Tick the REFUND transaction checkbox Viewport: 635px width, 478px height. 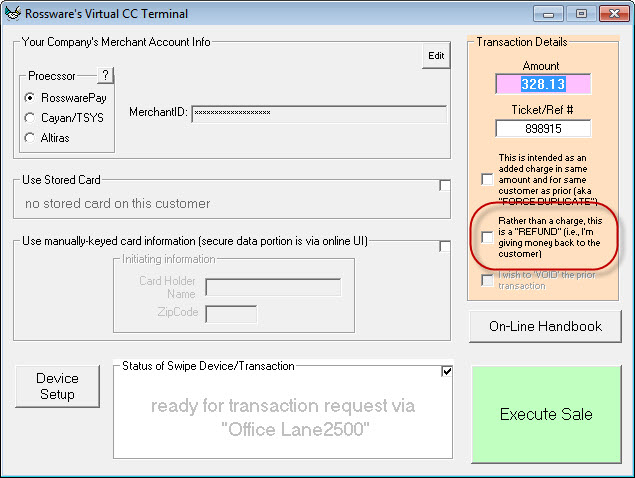click(x=487, y=236)
